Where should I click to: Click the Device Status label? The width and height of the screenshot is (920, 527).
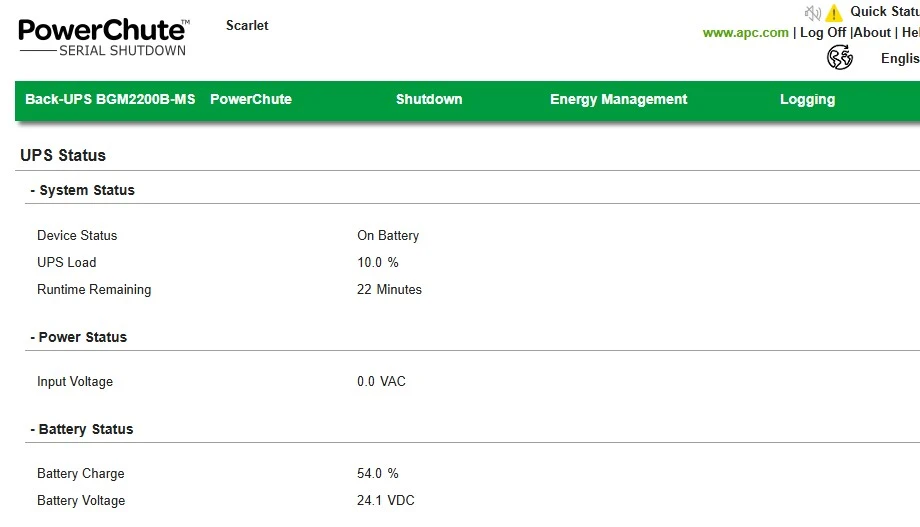pos(77,235)
